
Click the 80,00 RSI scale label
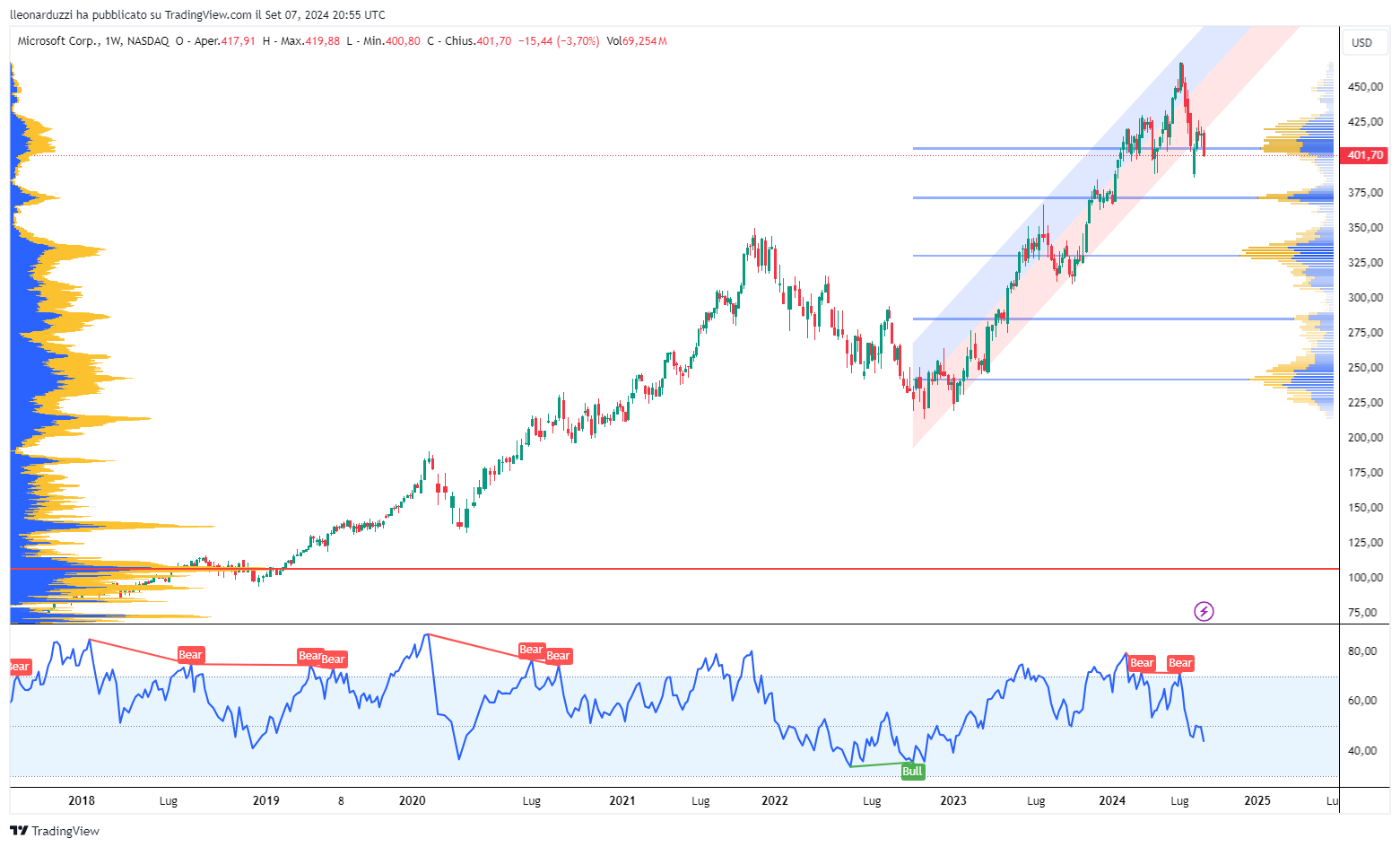tap(1362, 651)
